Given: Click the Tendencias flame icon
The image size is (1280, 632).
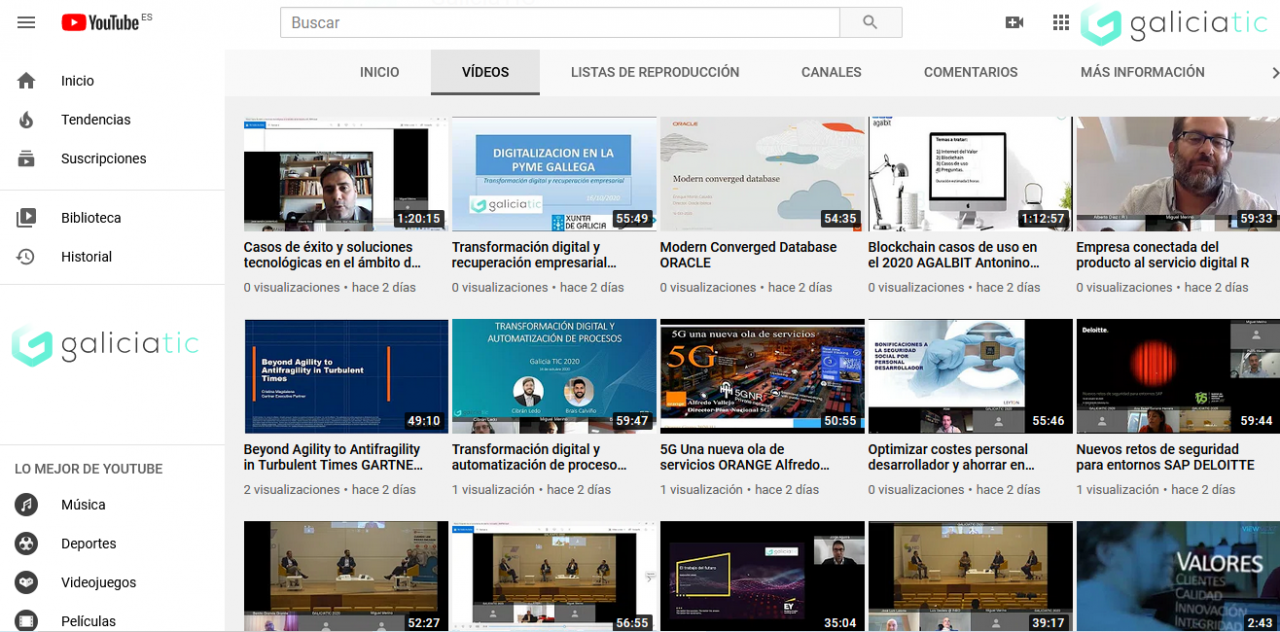Looking at the screenshot, I should pyautogui.click(x=26, y=120).
